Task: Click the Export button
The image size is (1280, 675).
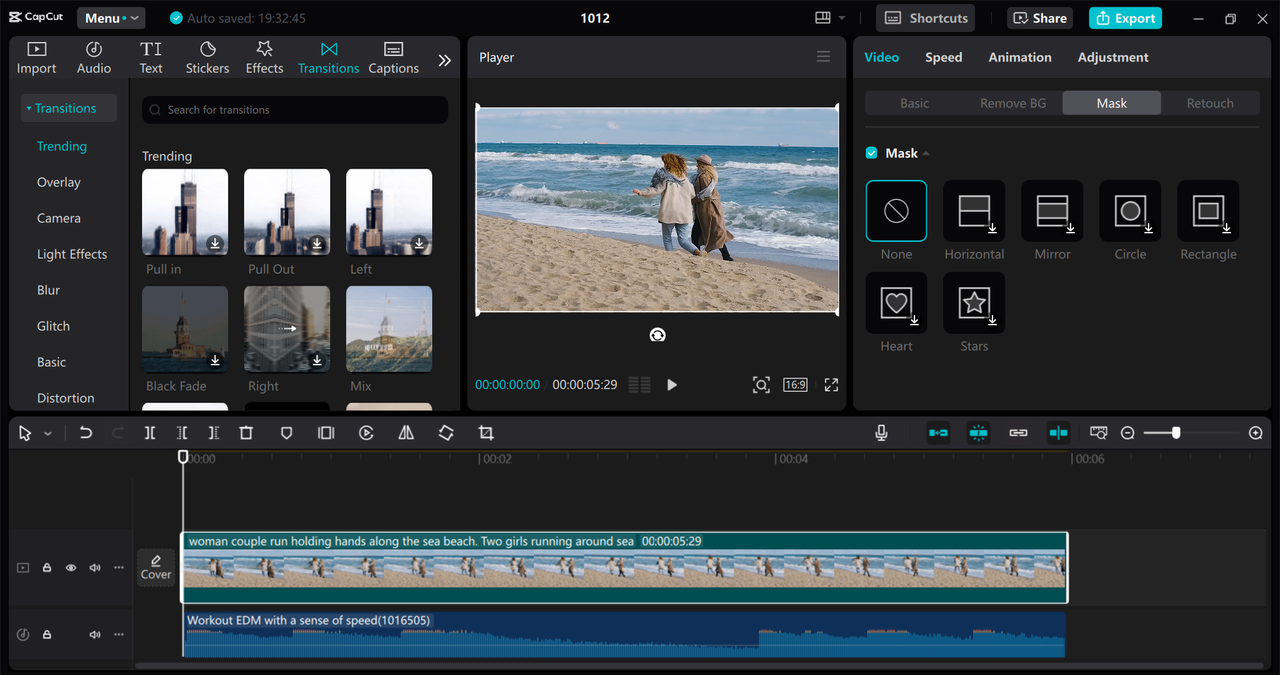Action: (x=1125, y=18)
